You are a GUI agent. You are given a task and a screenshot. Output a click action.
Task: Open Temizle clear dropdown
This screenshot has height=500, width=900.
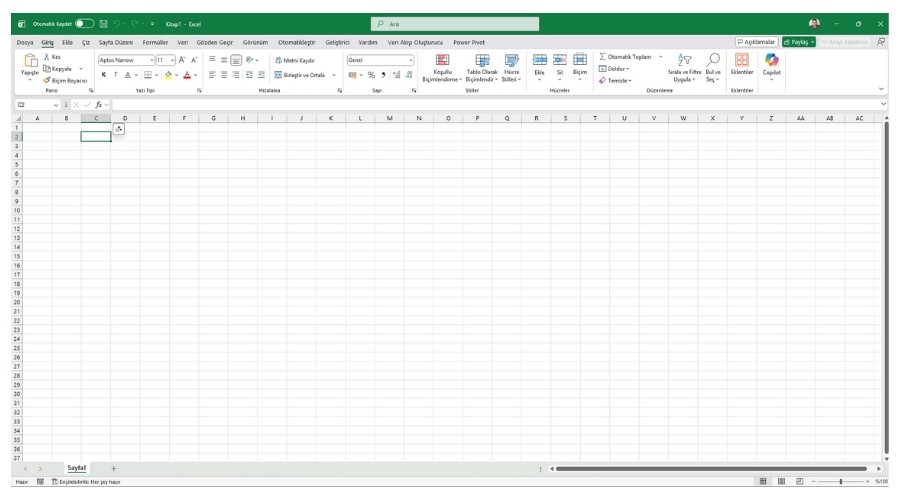[x=615, y=81]
